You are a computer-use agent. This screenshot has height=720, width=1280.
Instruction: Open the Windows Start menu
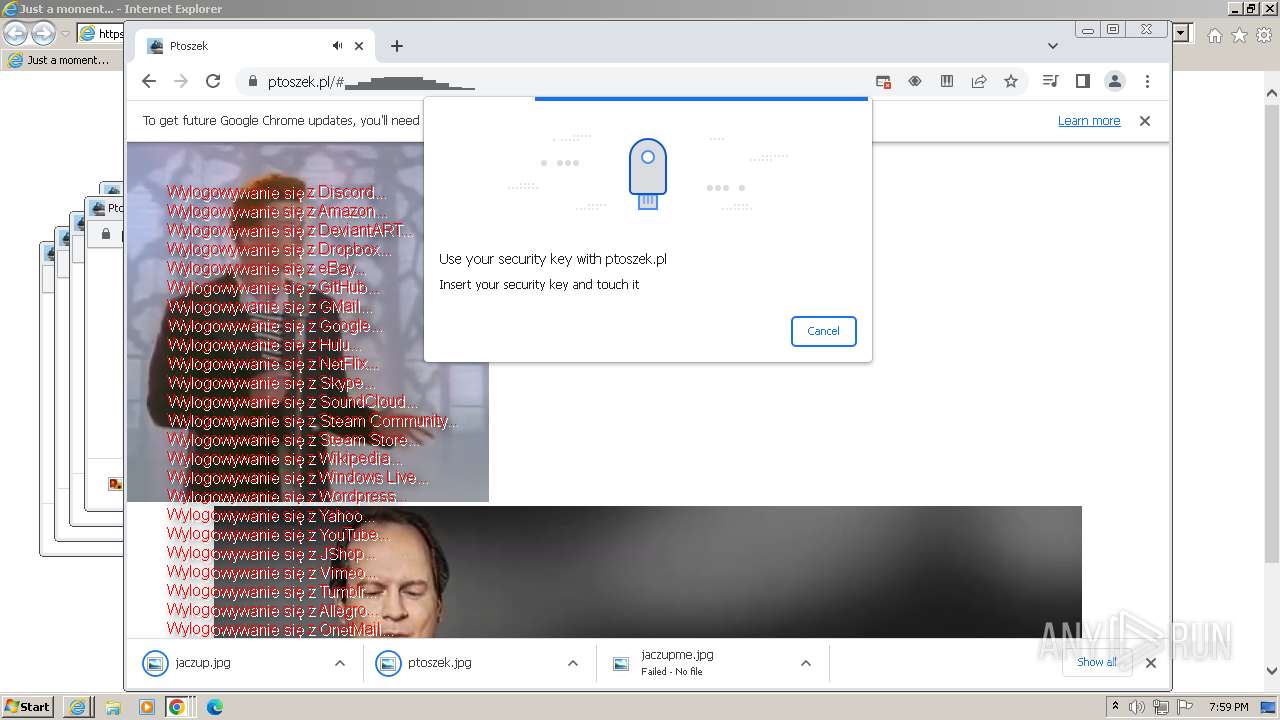28,707
